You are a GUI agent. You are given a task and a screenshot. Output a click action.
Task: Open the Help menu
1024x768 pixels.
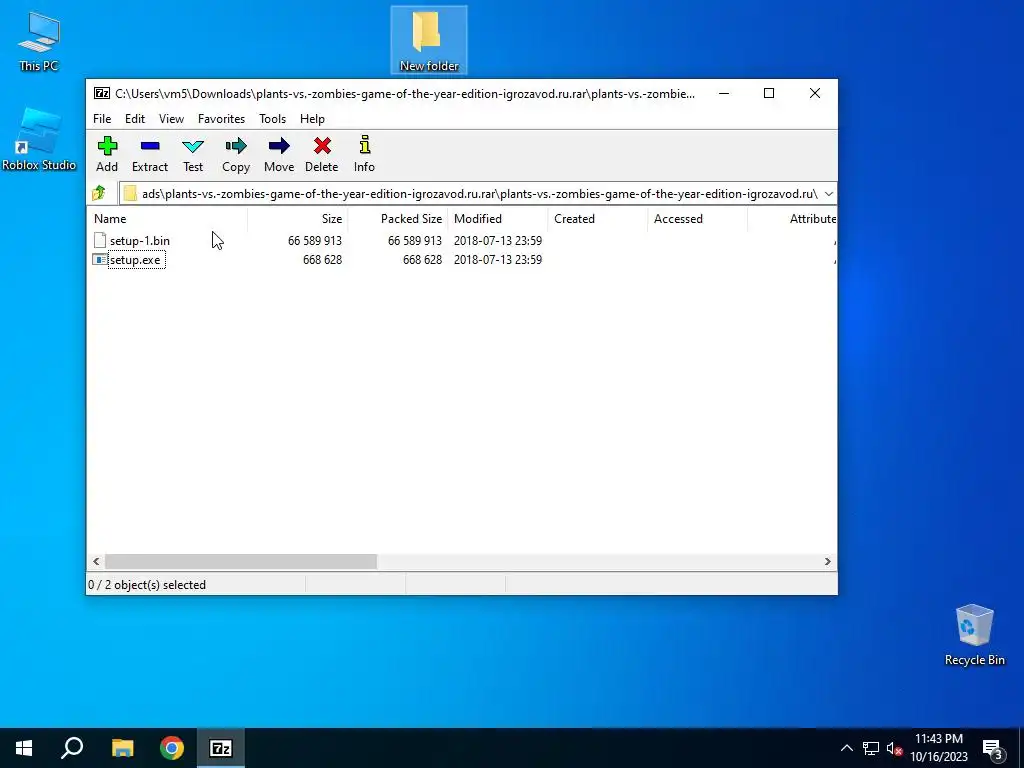point(312,119)
